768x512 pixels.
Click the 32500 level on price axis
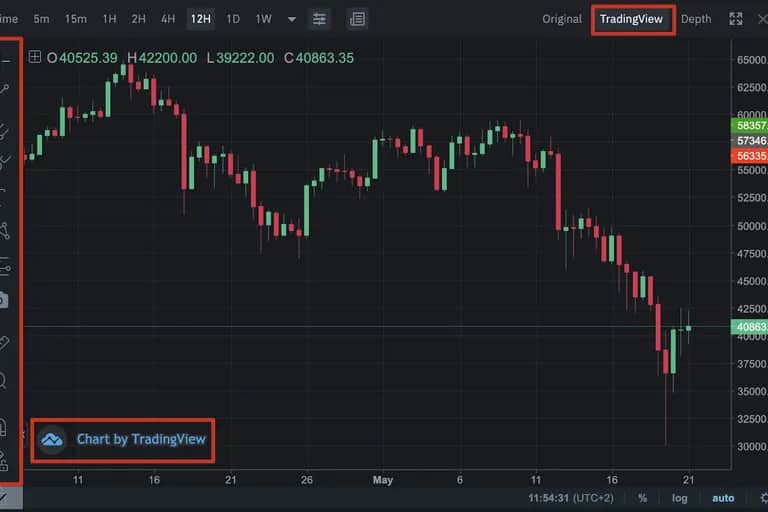(752, 419)
